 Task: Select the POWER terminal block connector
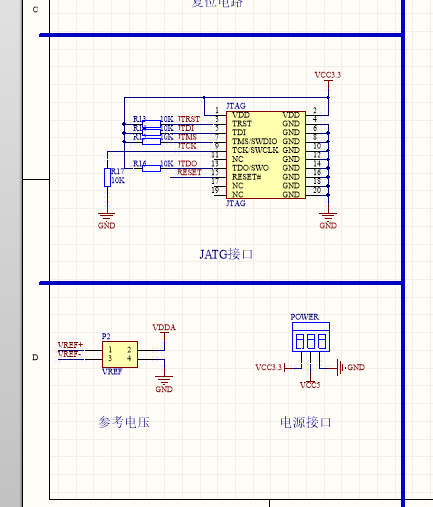click(311, 337)
